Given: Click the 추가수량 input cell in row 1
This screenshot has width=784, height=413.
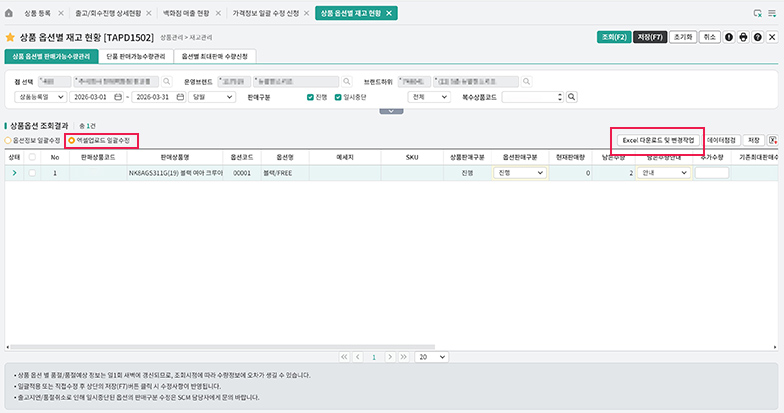Looking at the screenshot, I should click(x=712, y=173).
